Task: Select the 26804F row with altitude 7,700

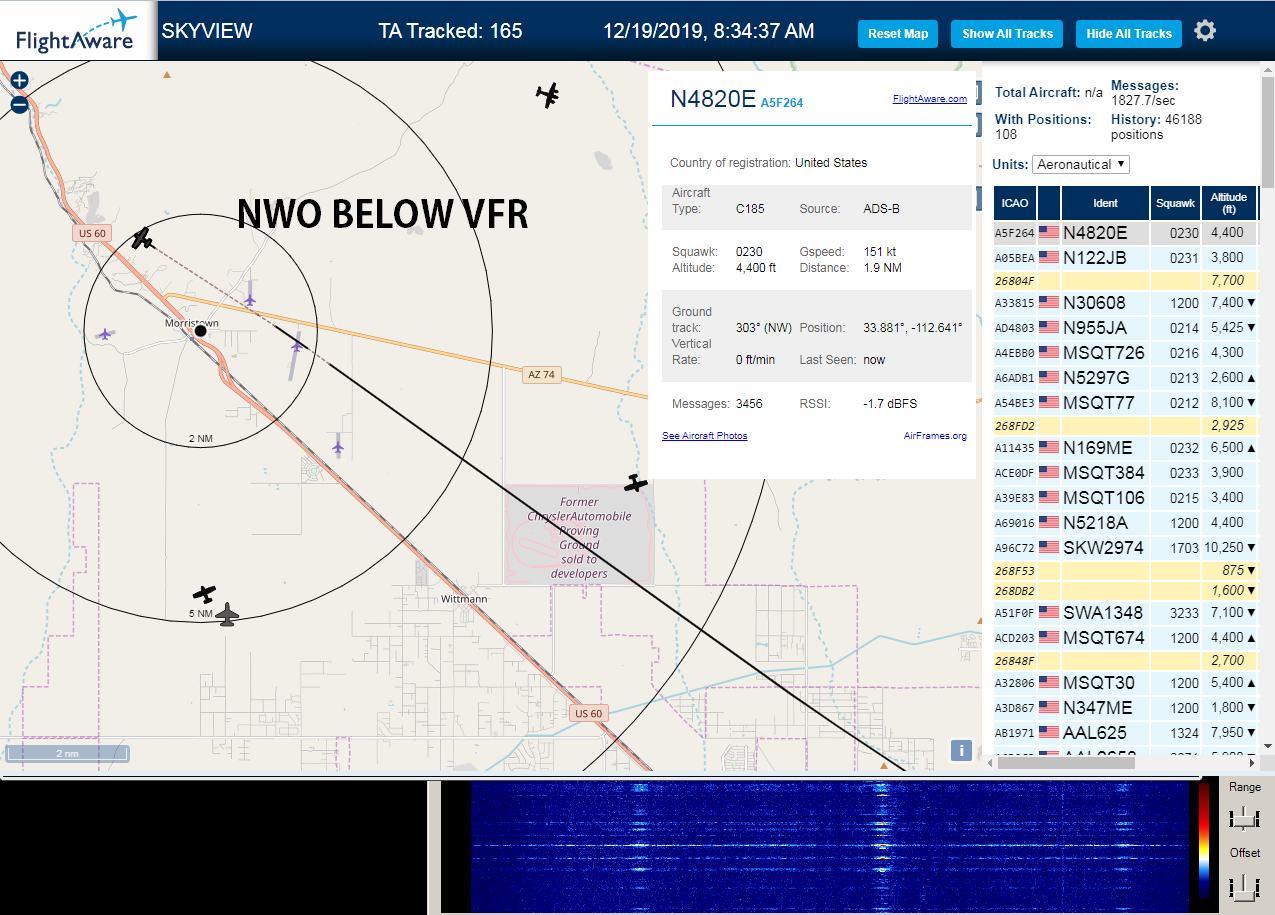Action: coord(1125,281)
